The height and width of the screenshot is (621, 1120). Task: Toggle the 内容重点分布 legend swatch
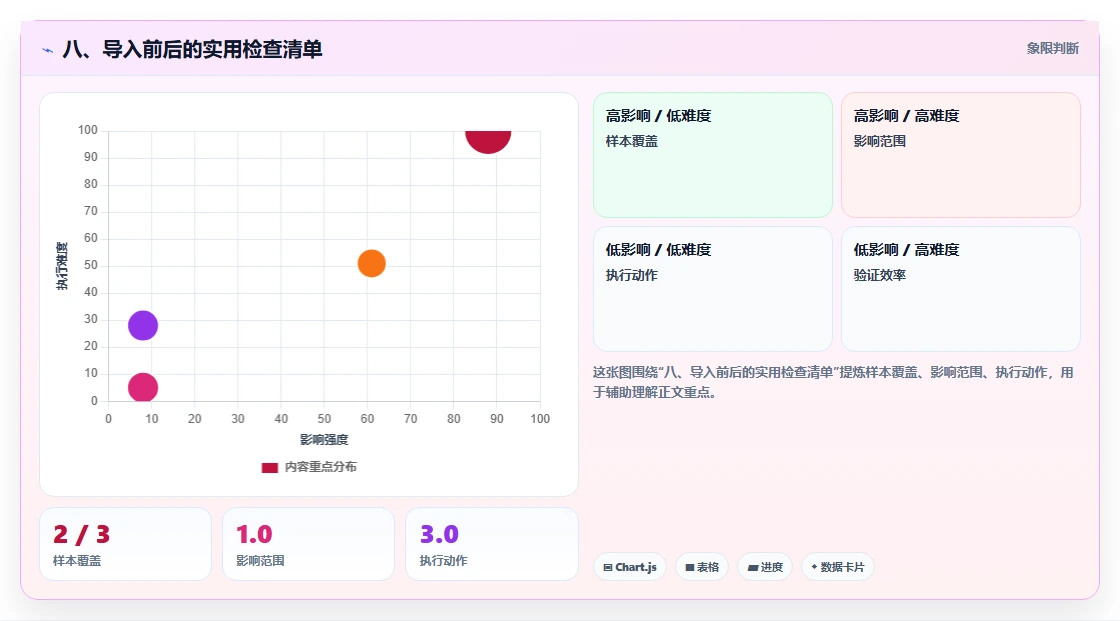(x=269, y=467)
